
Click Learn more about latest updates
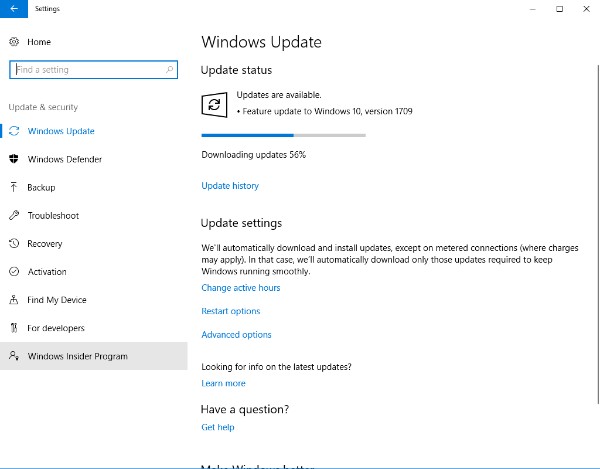(x=223, y=383)
